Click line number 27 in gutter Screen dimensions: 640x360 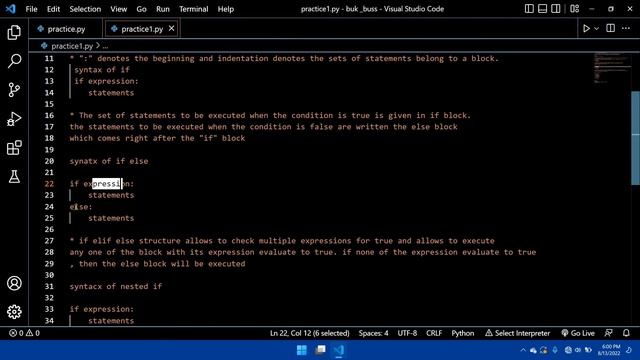(49, 241)
